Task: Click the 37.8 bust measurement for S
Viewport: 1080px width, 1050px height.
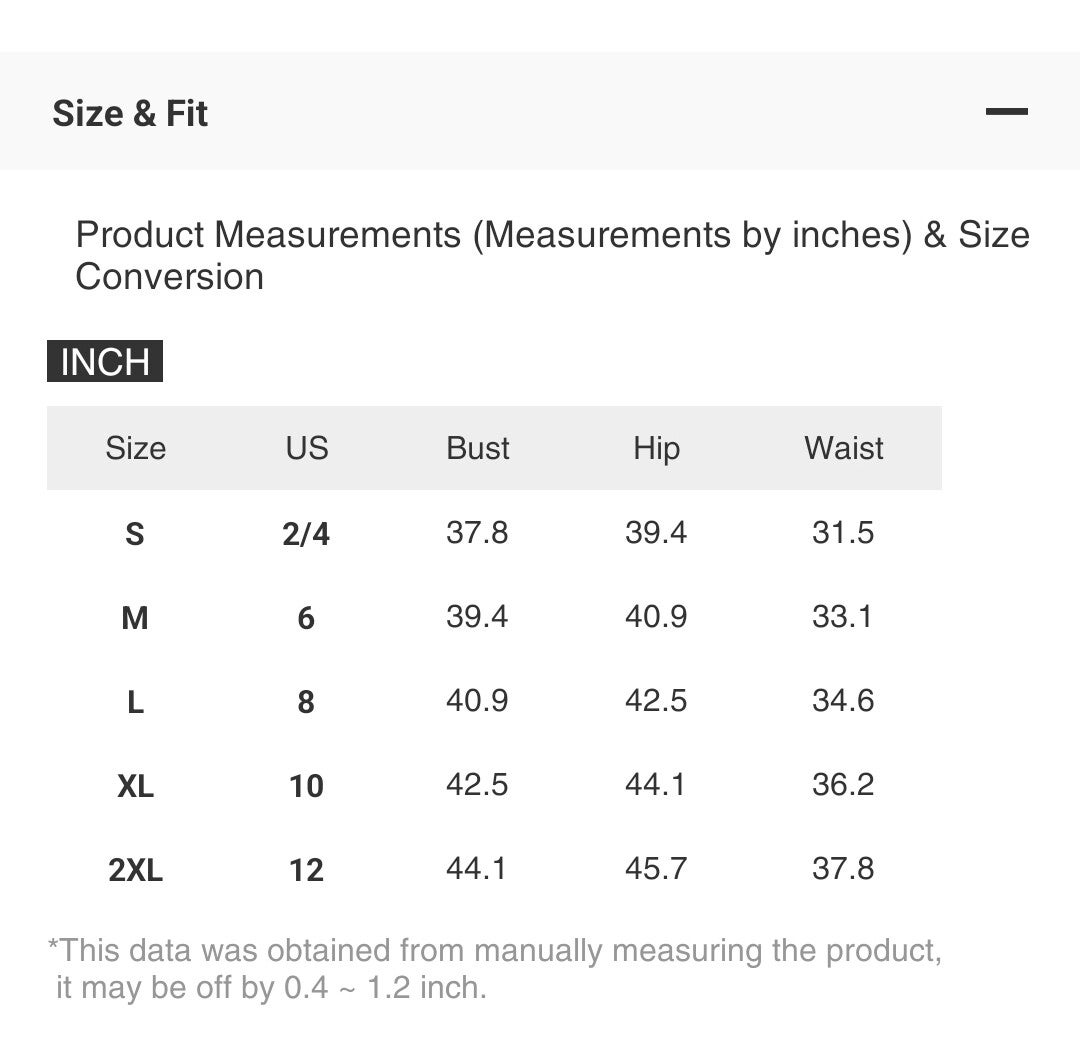Action: tap(477, 532)
